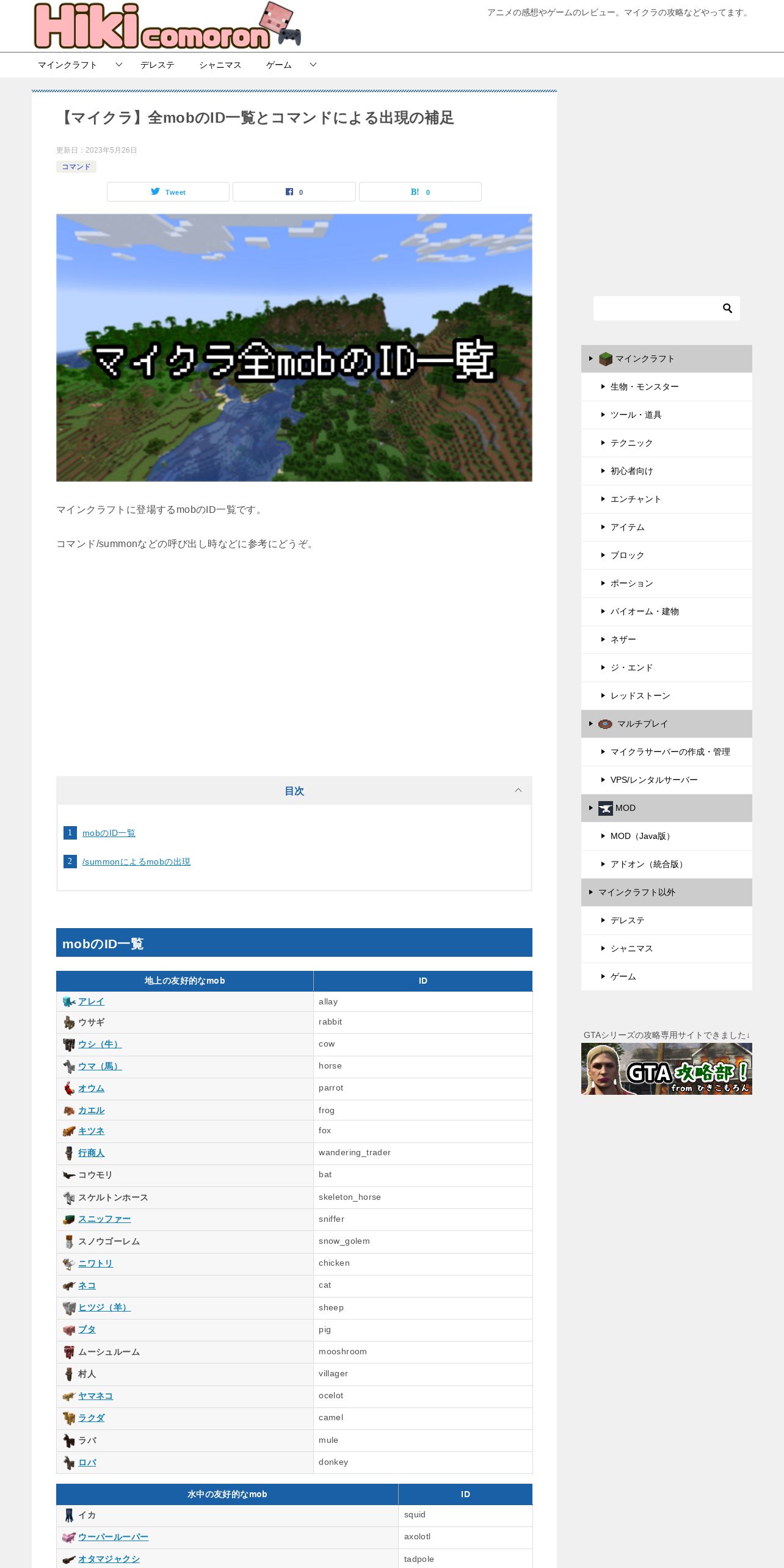Expand the マインクラフト nav dropdown arrow
Viewport: 784px width, 1568px height.
[119, 65]
